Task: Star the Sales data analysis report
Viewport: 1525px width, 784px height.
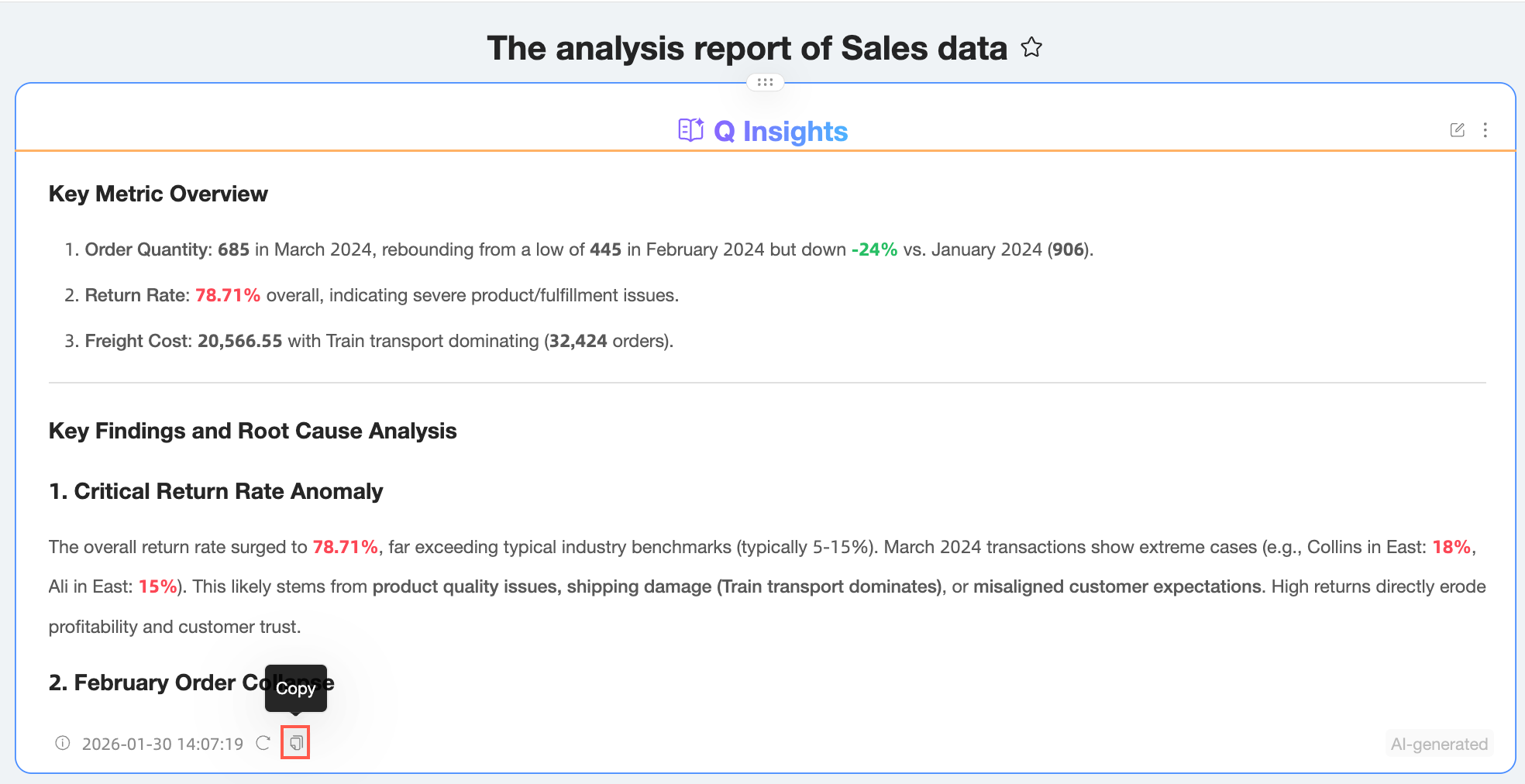Action: (x=1031, y=48)
